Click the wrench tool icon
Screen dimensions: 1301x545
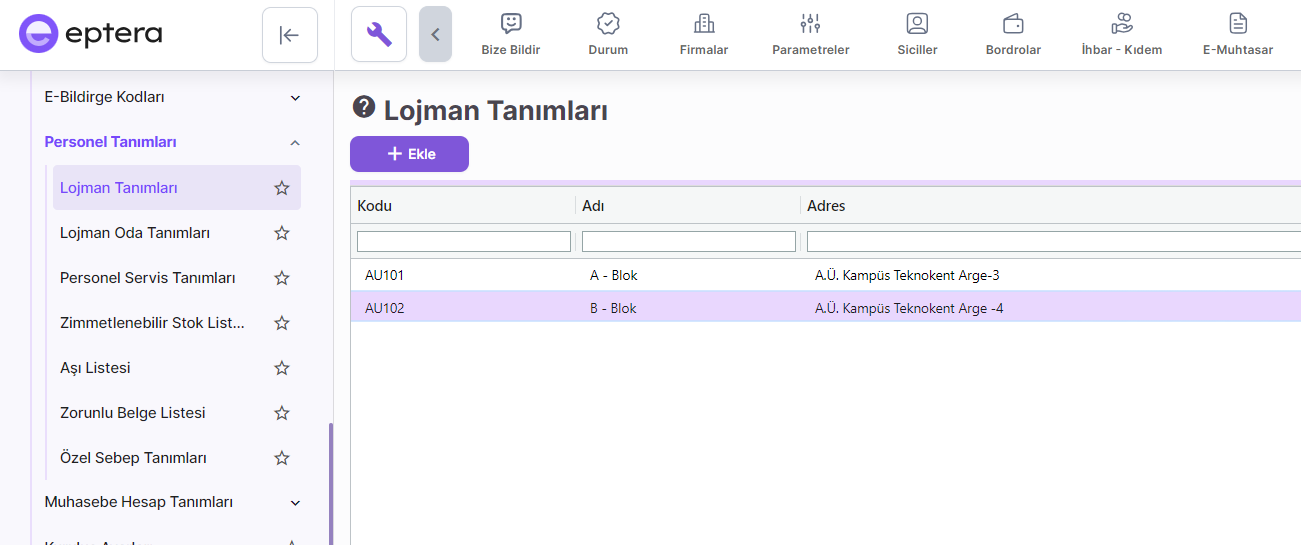coord(379,35)
